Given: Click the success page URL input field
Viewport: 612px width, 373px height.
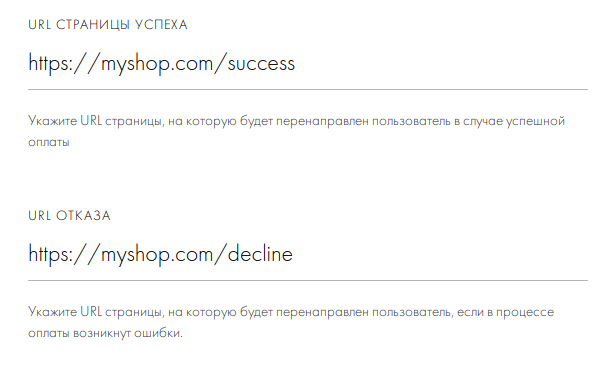Looking at the screenshot, I should click(308, 64).
